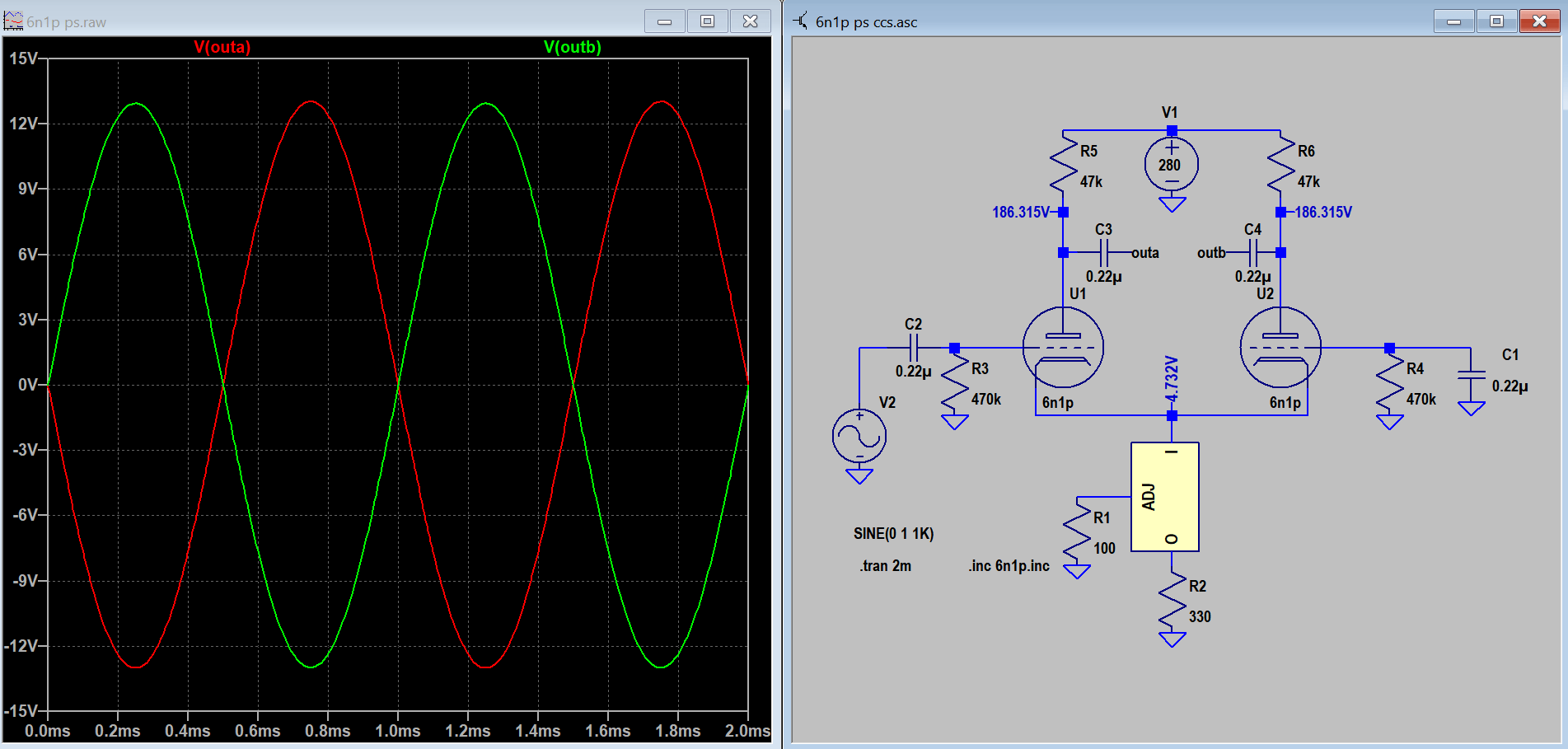
Task: Click the 6n1p ps ccs.asc title bar
Action: point(1175,21)
